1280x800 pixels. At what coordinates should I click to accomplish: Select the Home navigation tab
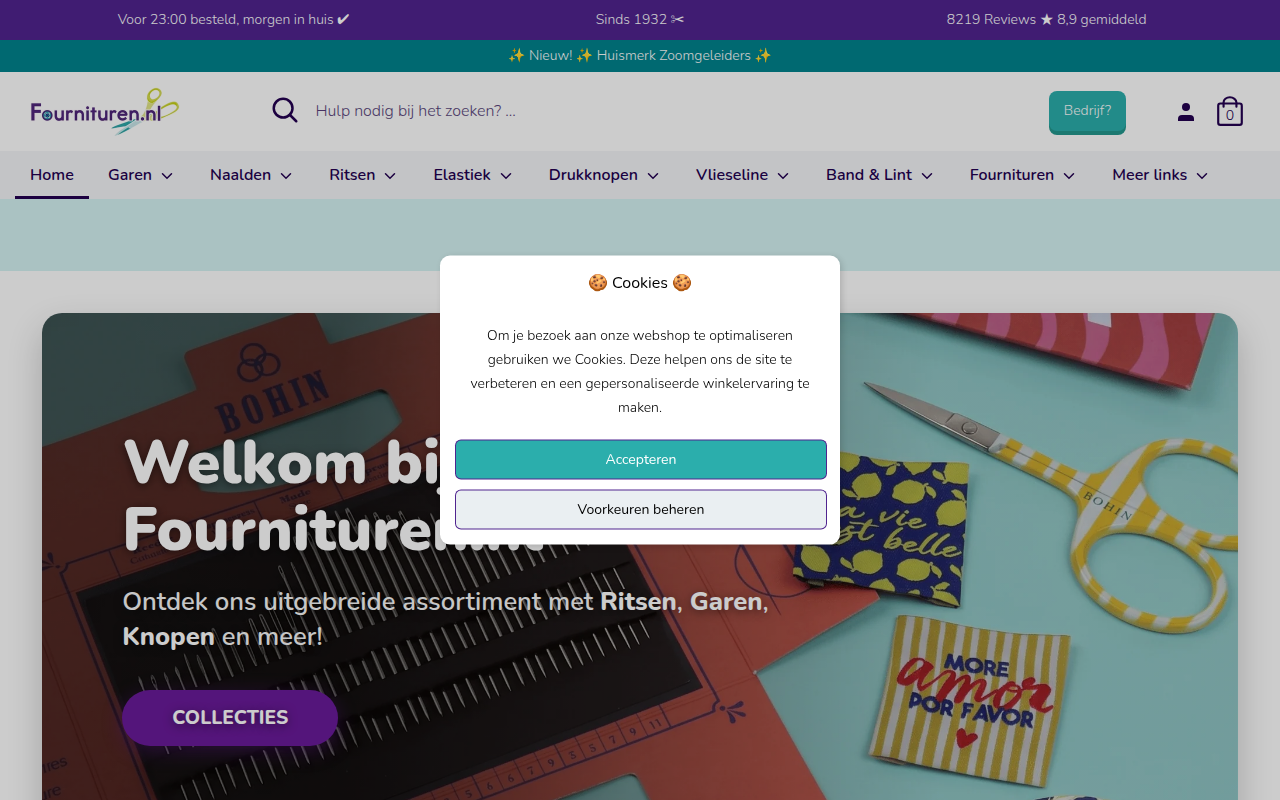[x=52, y=175]
